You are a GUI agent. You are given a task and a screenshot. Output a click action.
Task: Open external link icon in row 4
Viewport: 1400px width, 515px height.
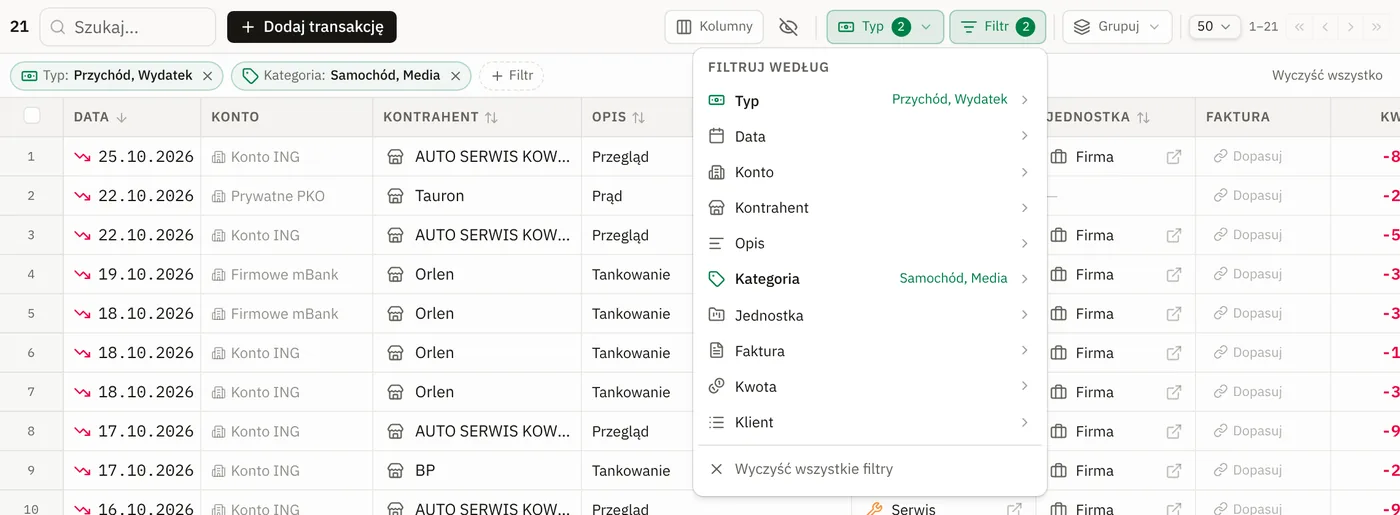tap(1174, 274)
